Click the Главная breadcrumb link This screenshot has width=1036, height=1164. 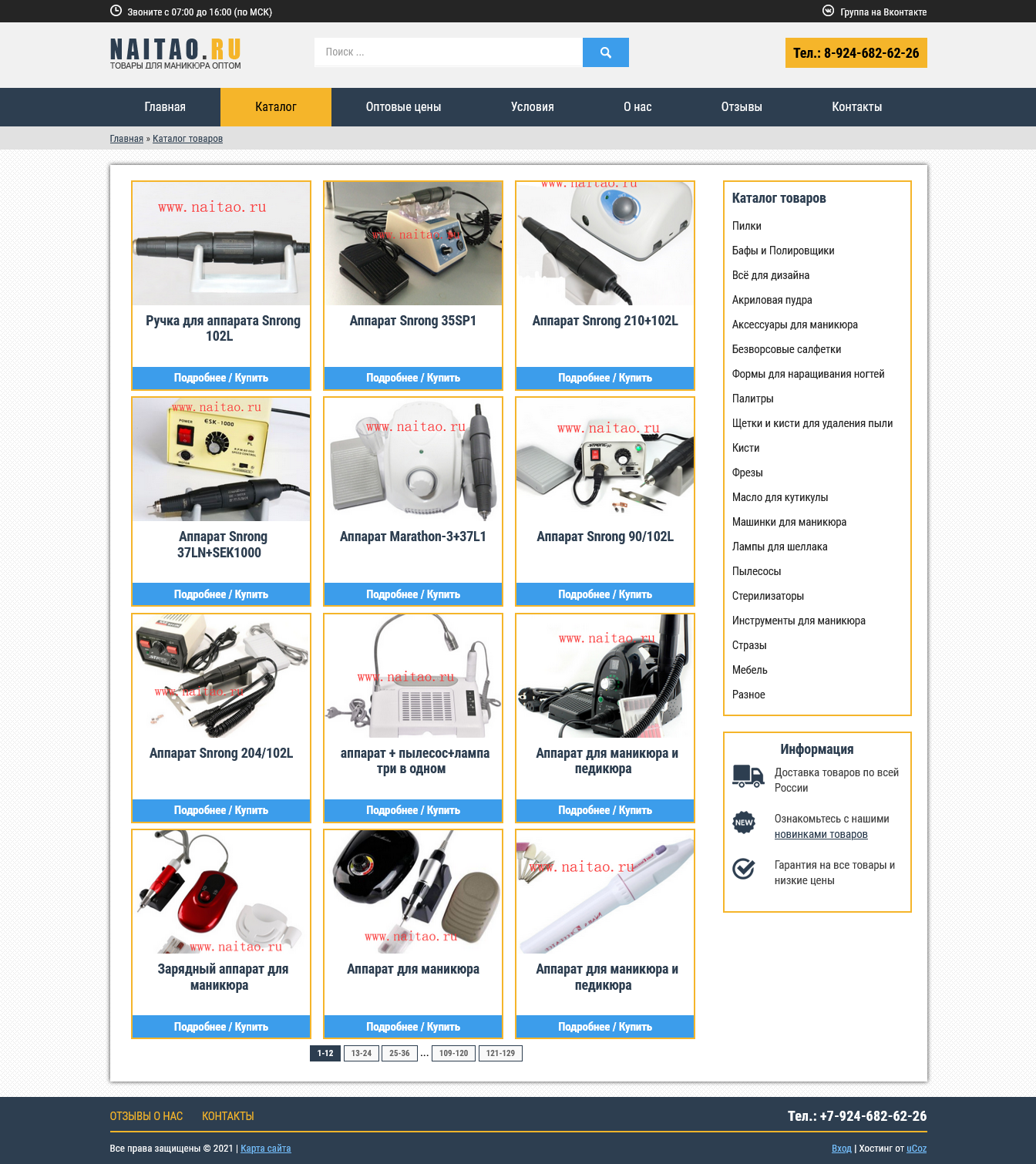pyautogui.click(x=126, y=139)
